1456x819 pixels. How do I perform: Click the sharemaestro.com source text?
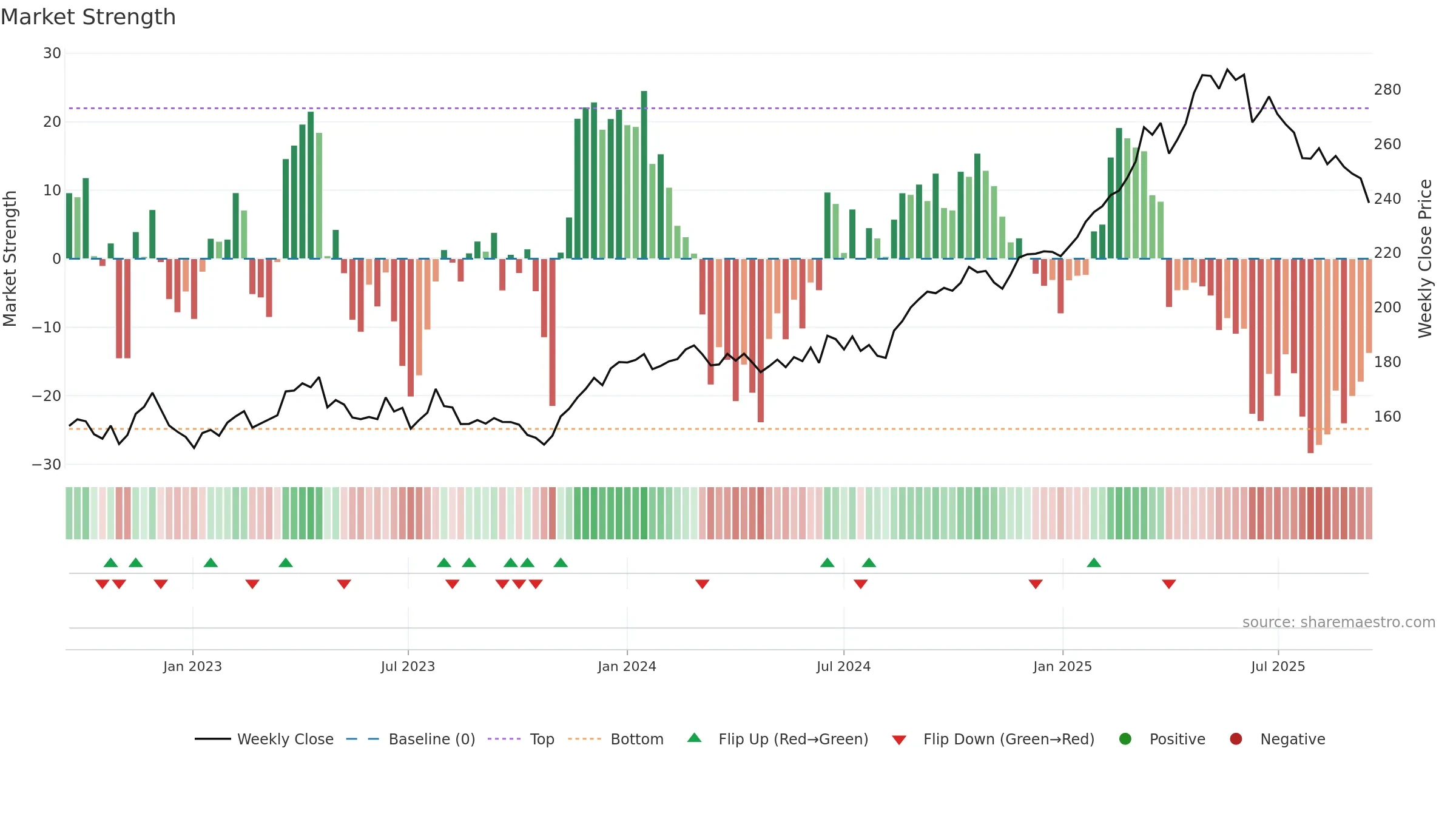click(1339, 622)
